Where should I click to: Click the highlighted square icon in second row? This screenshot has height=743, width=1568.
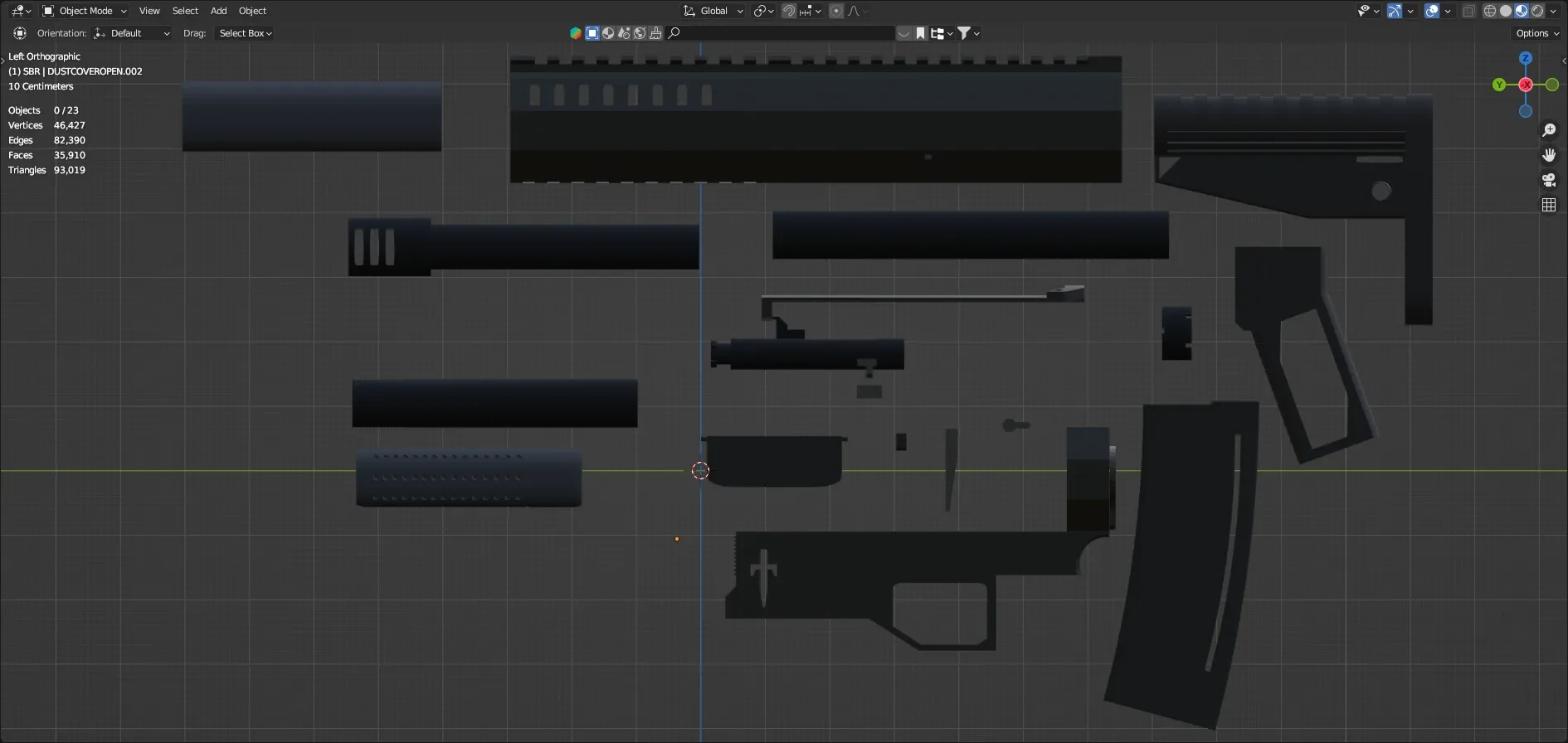[x=592, y=33]
